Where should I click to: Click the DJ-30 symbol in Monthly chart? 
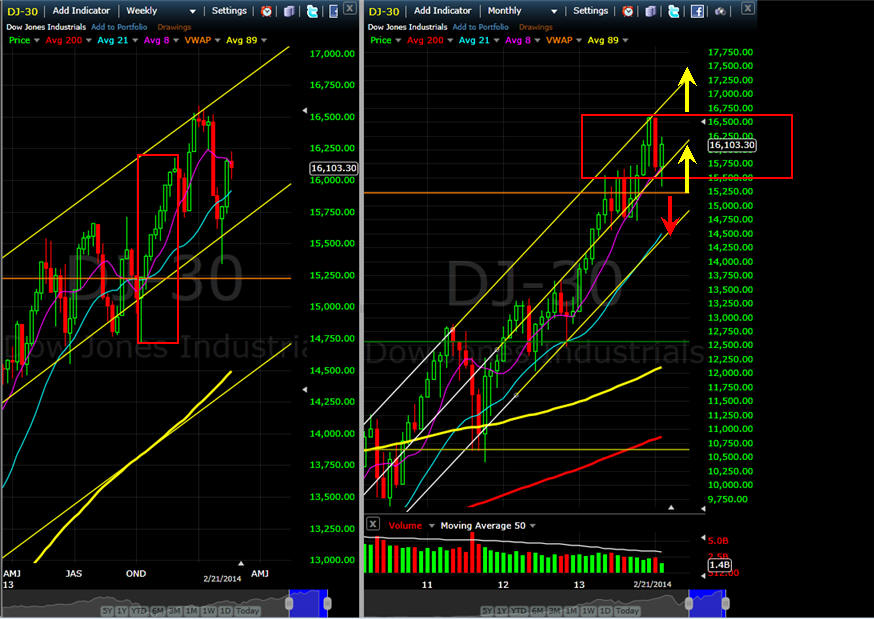[384, 11]
